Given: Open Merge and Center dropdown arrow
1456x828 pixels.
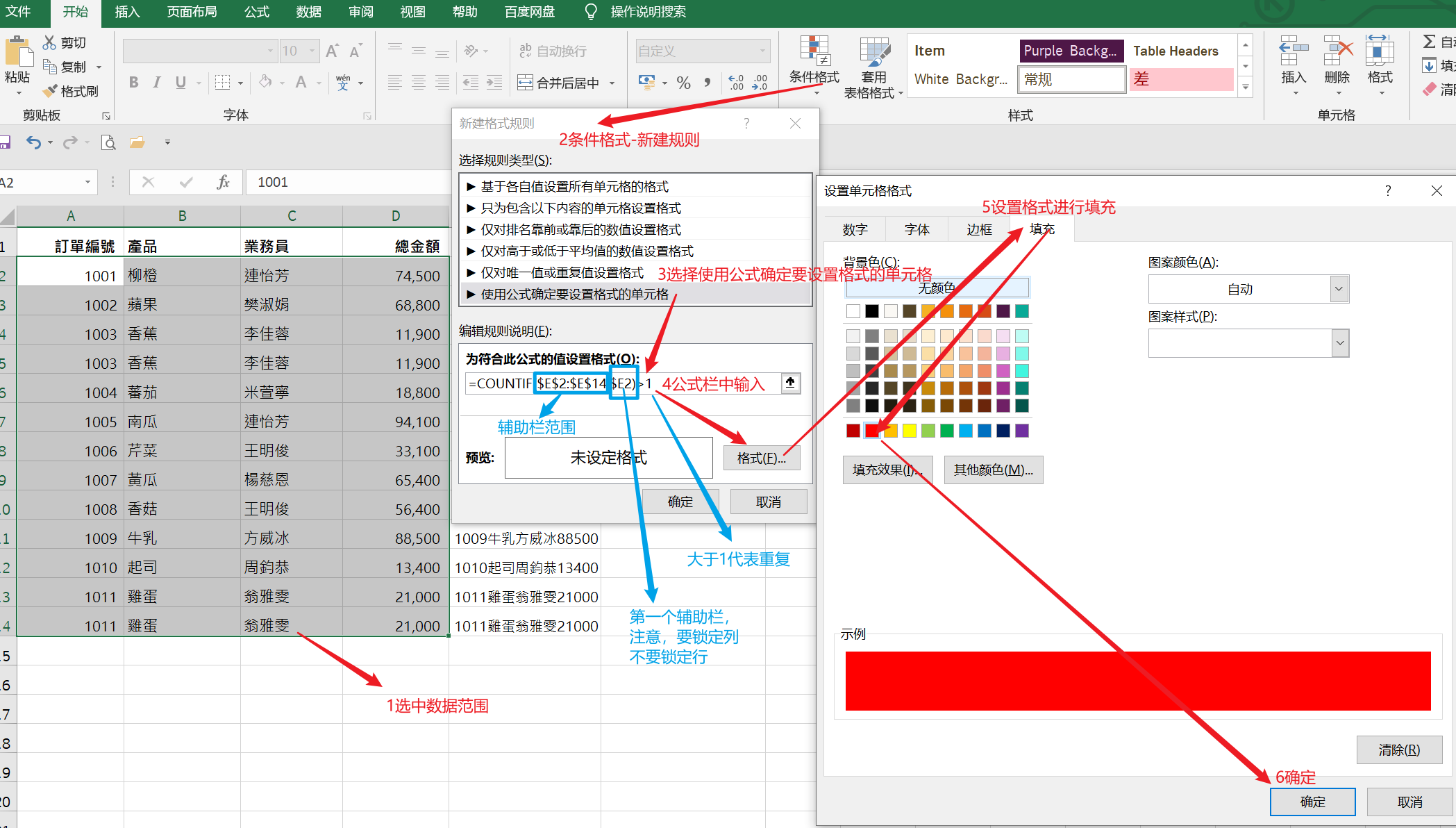Looking at the screenshot, I should 612,83.
